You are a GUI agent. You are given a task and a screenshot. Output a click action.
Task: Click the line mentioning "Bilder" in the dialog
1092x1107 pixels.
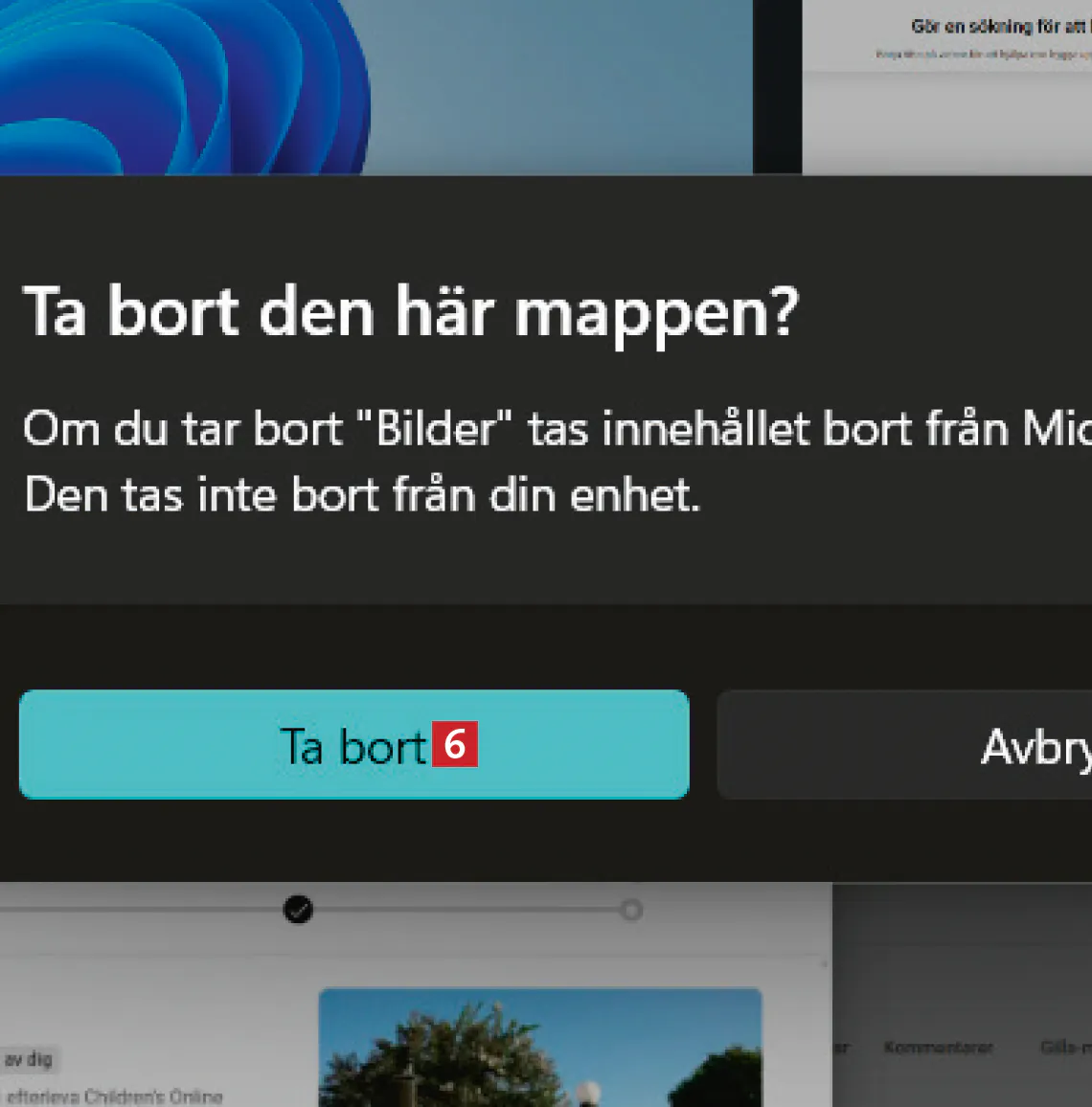(557, 429)
